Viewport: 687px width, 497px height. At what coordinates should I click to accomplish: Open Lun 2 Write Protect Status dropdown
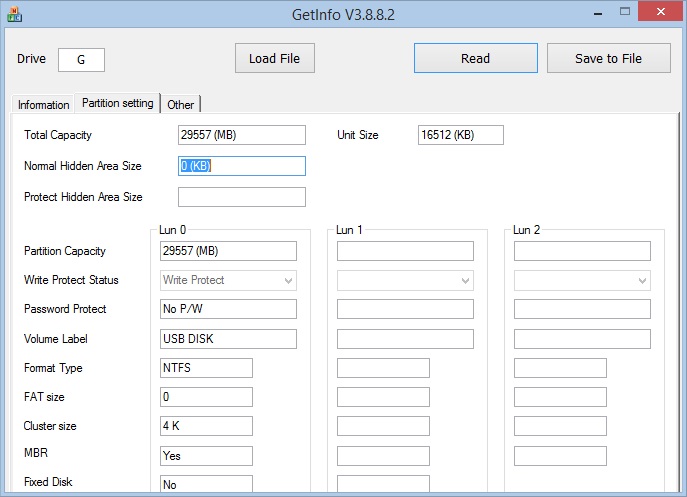(582, 280)
